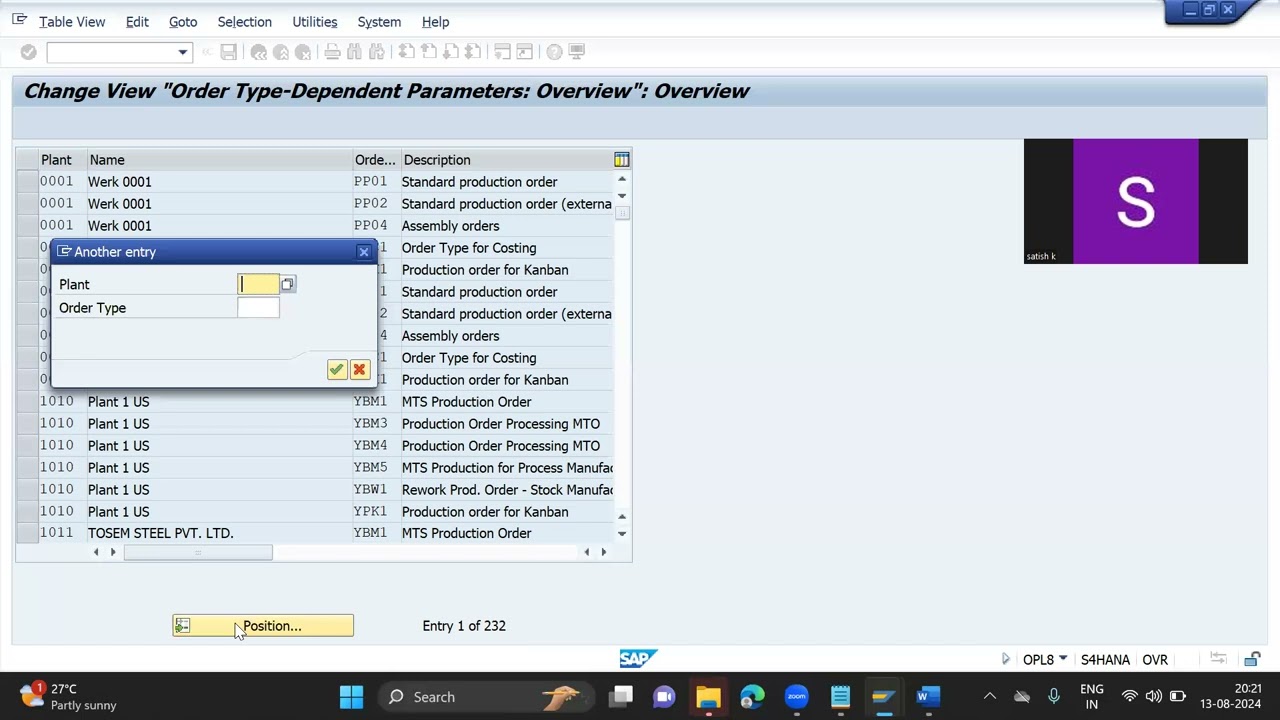
Task: Show hidden system tray icons chevron
Action: coord(990,697)
